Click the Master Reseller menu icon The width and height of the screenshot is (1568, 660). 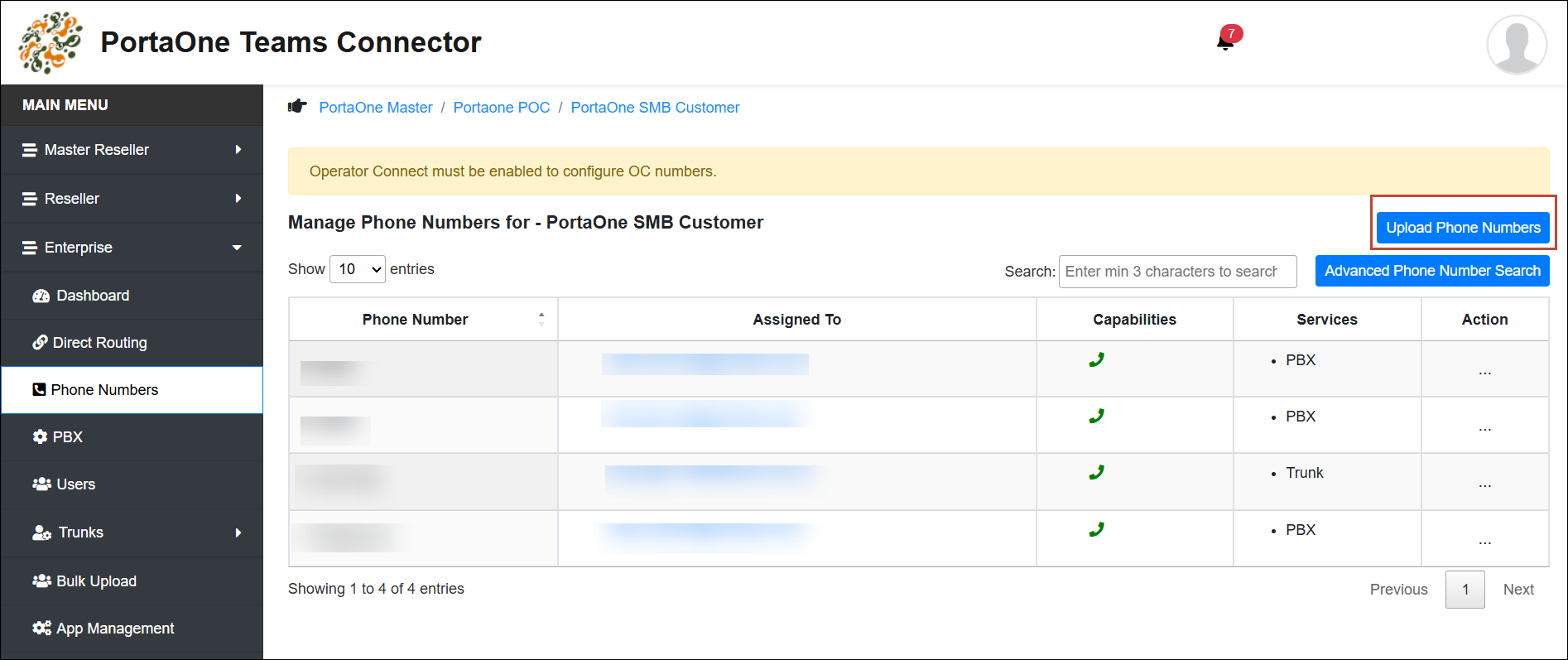click(30, 150)
